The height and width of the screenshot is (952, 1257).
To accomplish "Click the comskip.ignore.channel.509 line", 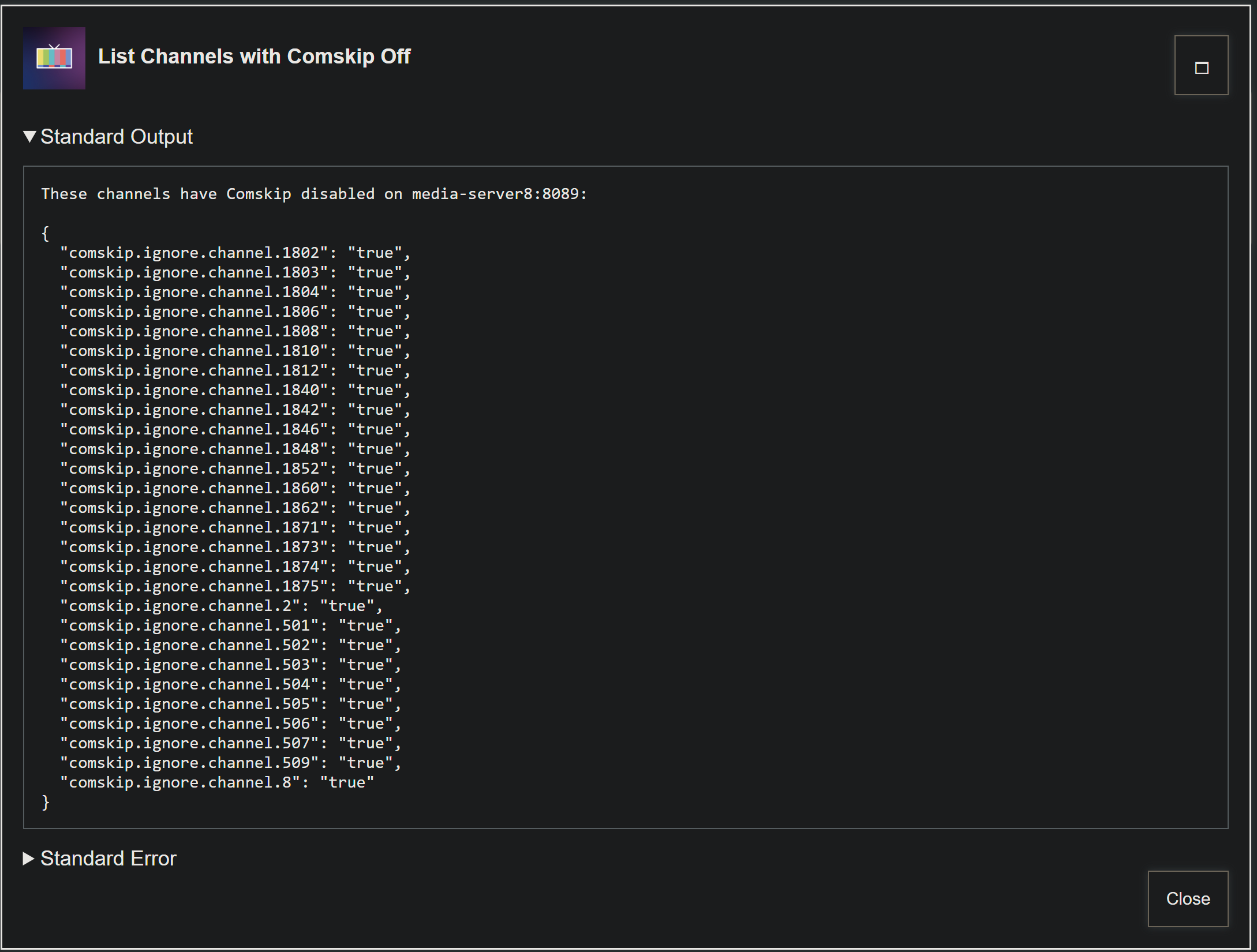I will [230, 763].
